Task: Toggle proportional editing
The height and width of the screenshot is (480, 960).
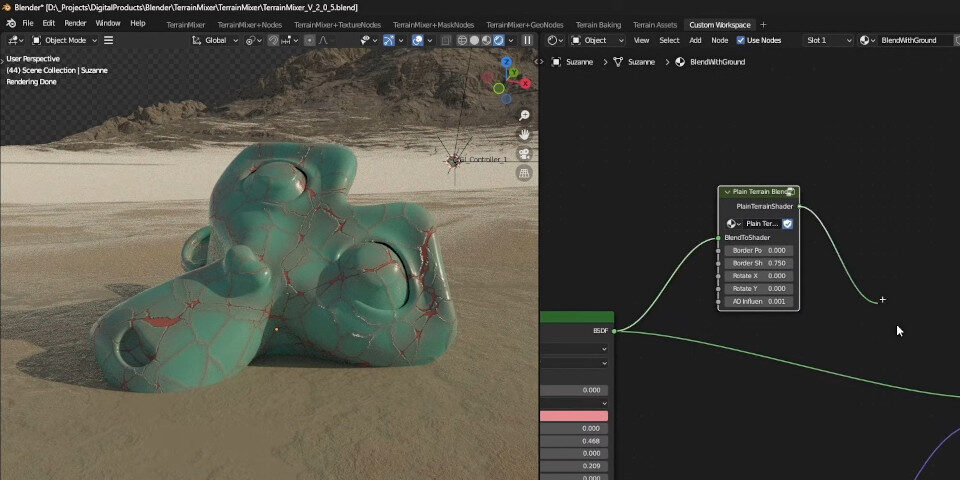Action: coord(310,40)
